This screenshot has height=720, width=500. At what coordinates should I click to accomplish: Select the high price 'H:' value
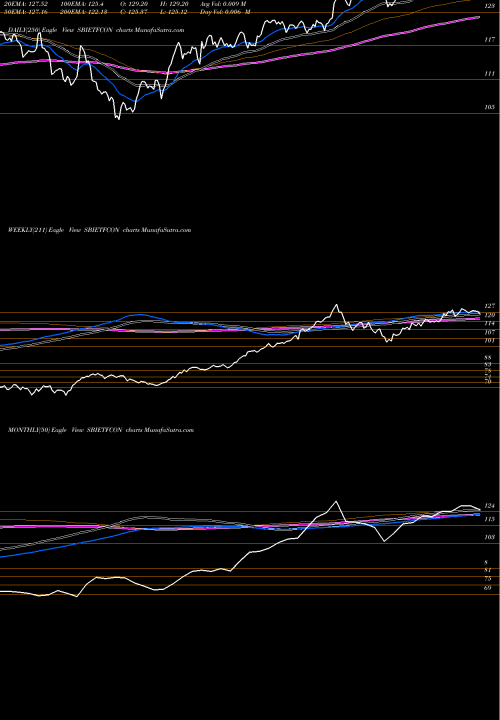172,4
